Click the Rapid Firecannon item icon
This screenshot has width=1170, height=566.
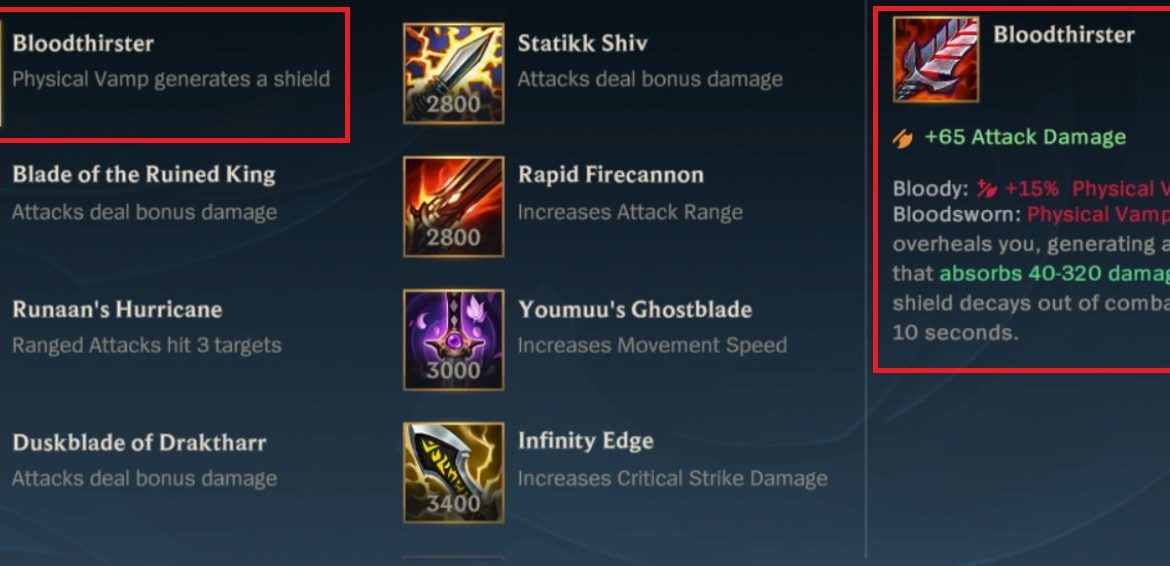click(454, 207)
